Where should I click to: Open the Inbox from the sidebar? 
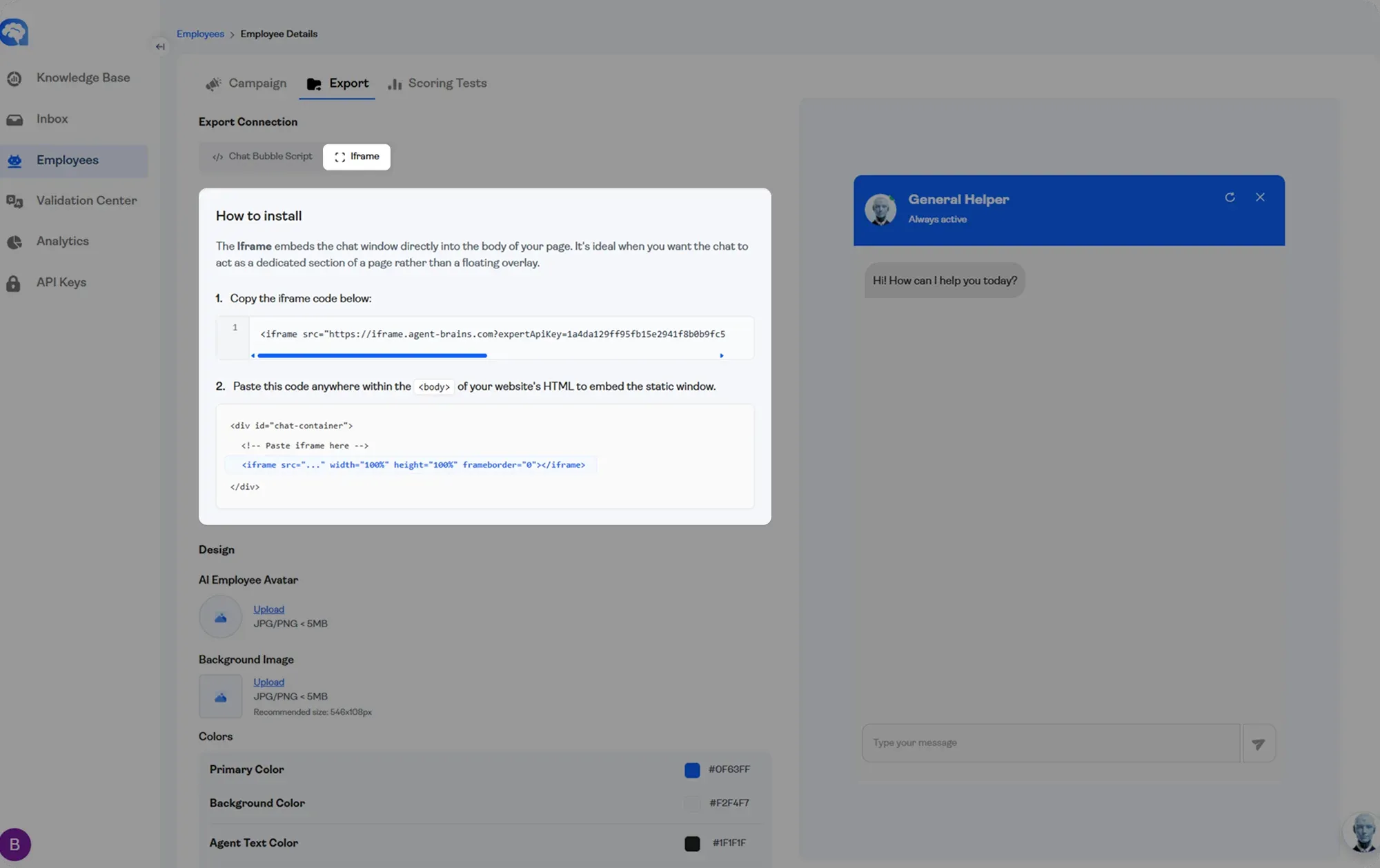coord(52,119)
